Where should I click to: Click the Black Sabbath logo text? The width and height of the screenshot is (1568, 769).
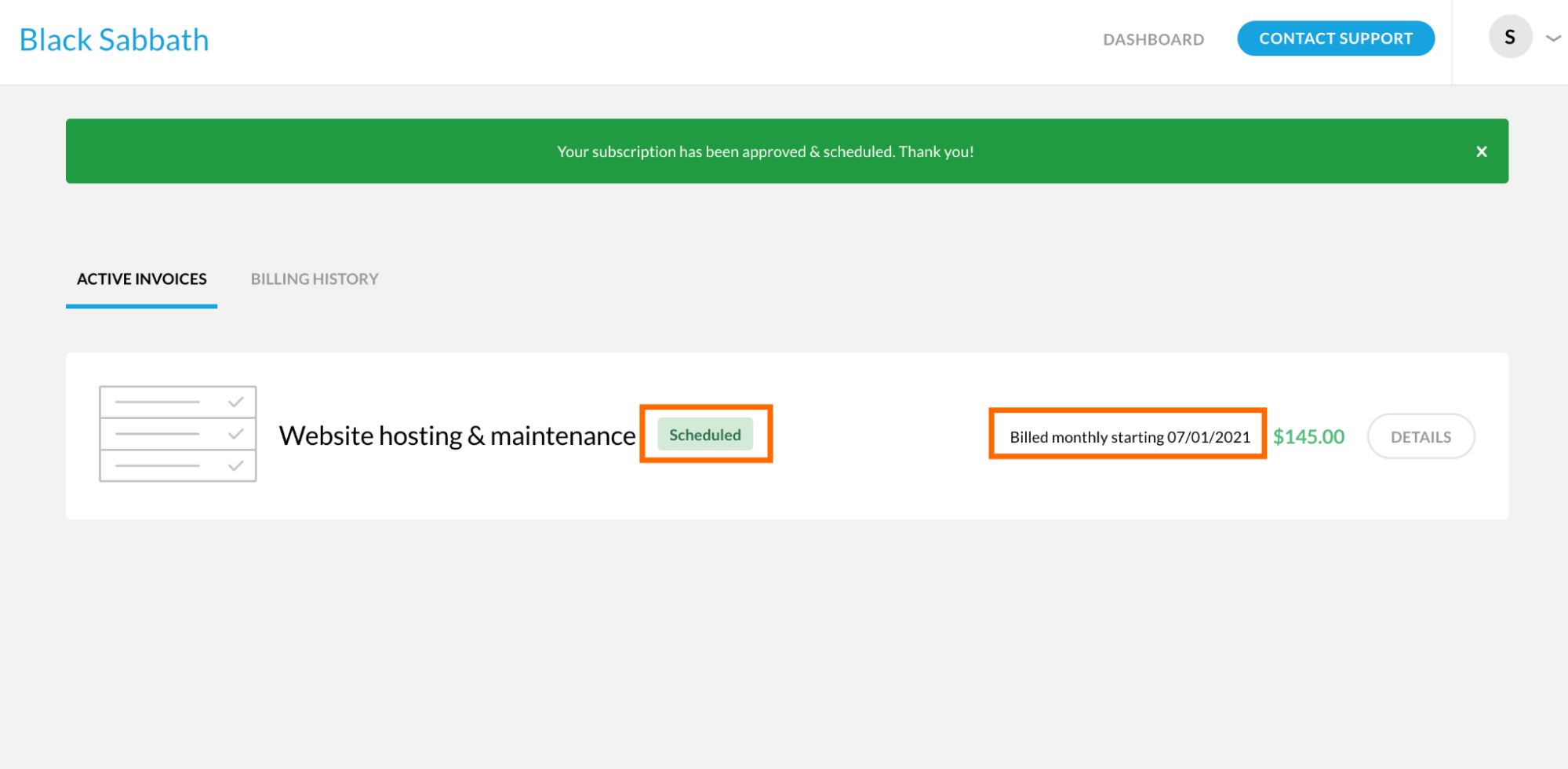click(114, 40)
